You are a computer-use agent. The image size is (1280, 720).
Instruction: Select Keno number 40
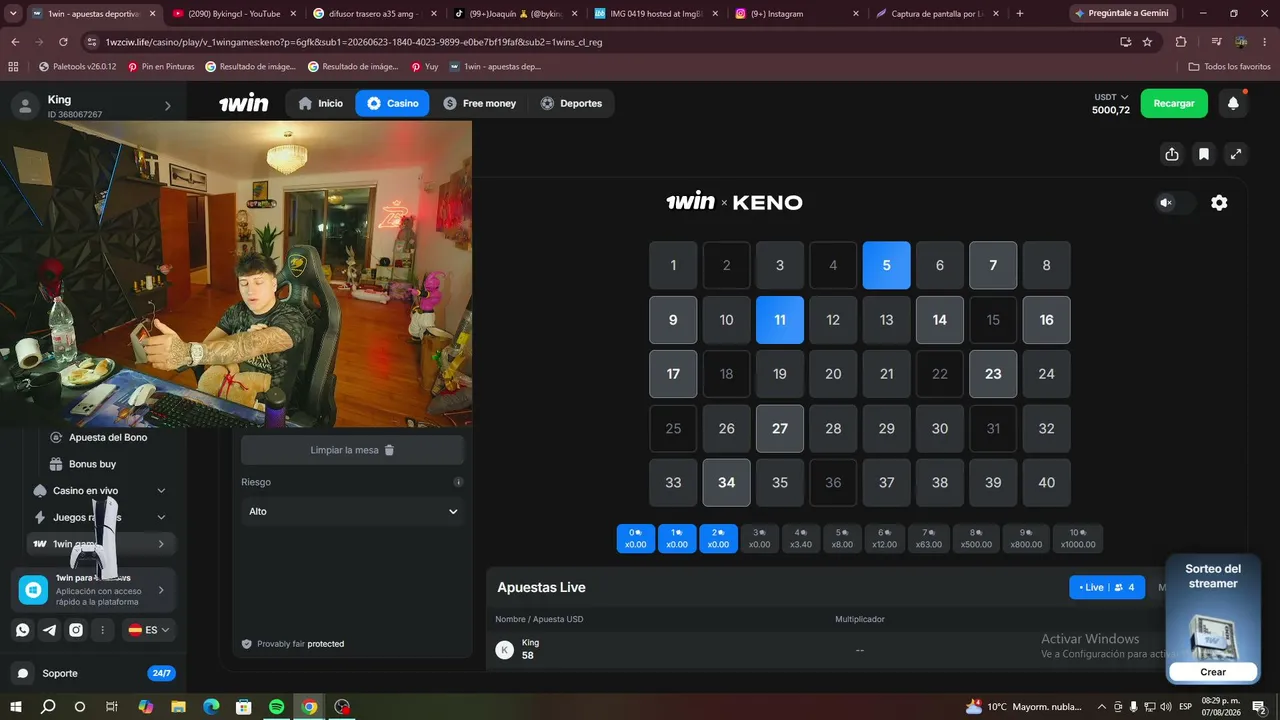coord(1046,482)
